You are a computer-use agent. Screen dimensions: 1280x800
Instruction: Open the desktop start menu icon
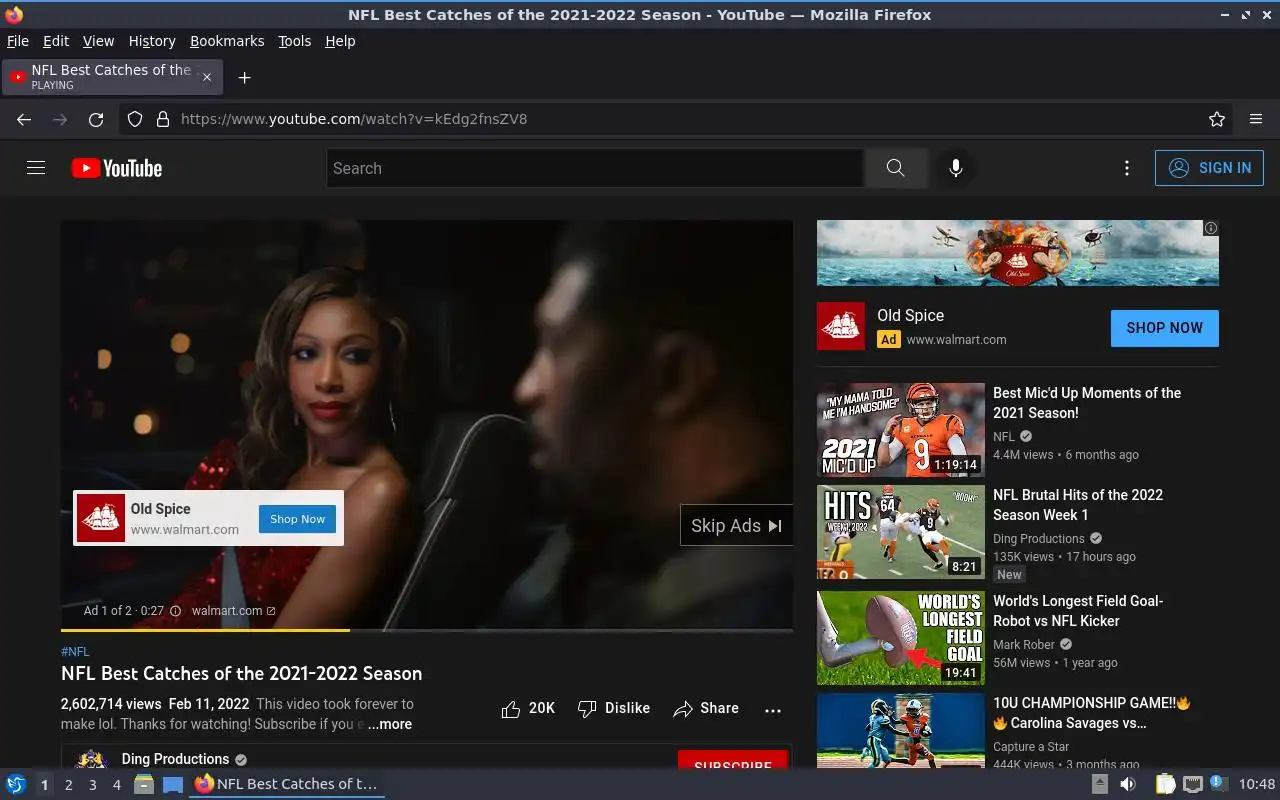[16, 784]
